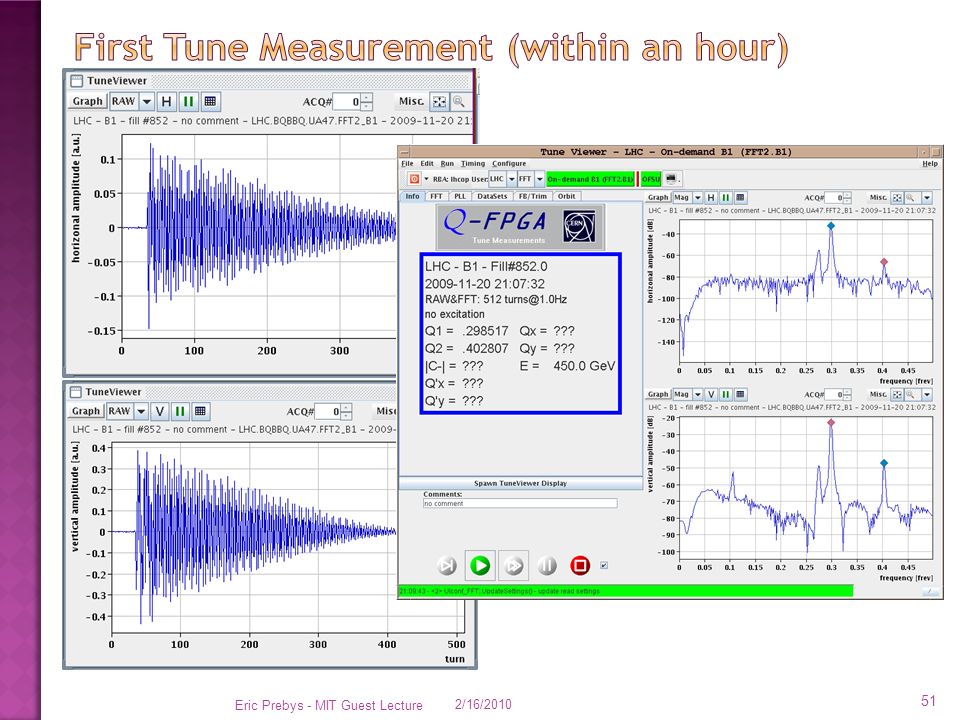This screenshot has height=720, width=960.
Task: Click Spawn TuneViewer Display button
Action: 520,483
